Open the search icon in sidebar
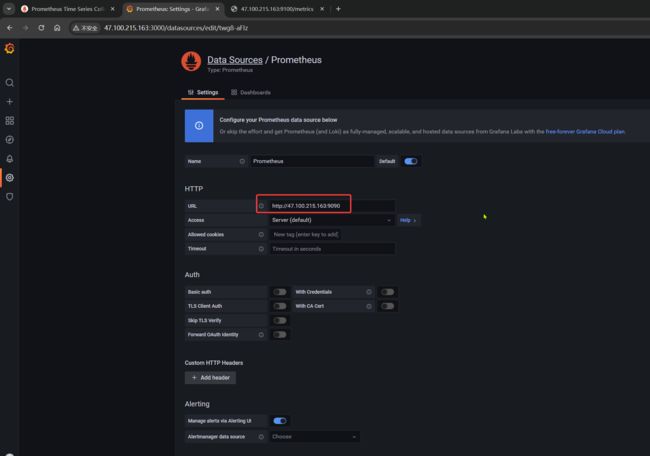The image size is (650, 456). [10, 83]
